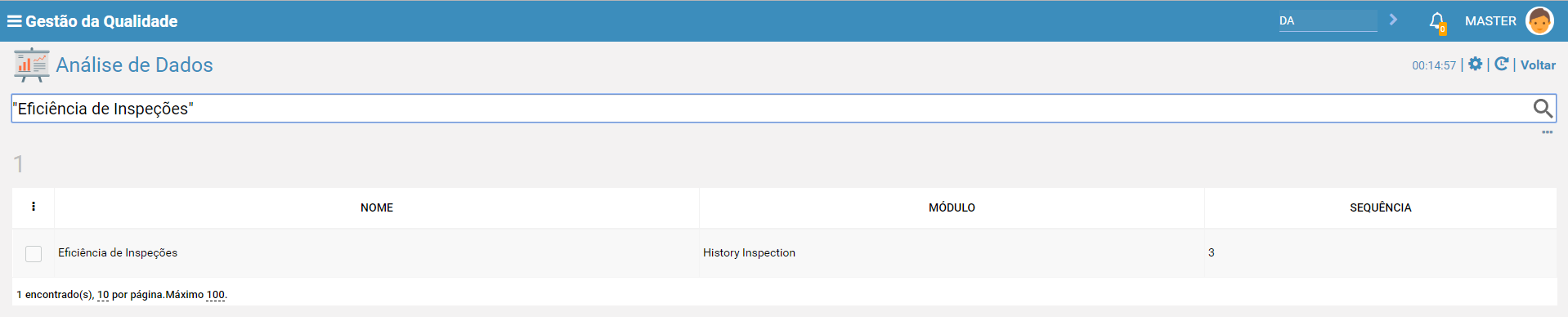
Task: Click the magnifying glass search icon
Action: 1542,109
